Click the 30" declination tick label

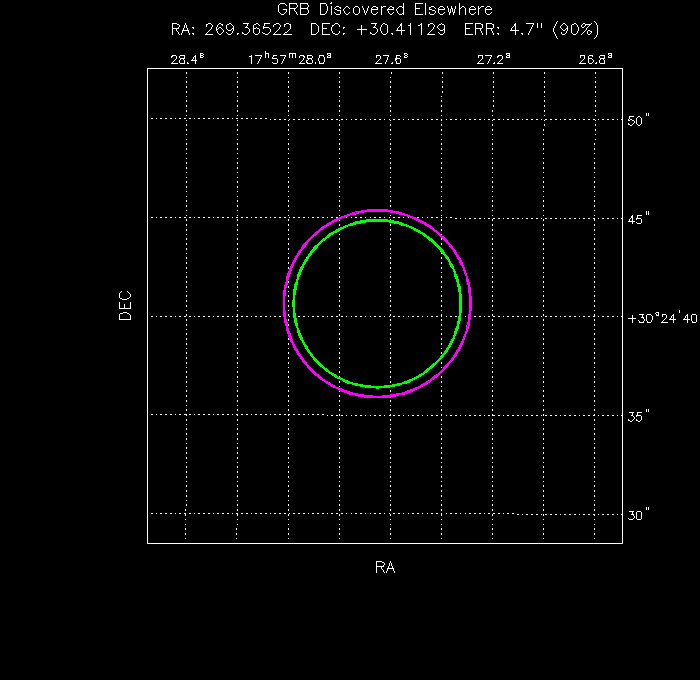(x=638, y=515)
